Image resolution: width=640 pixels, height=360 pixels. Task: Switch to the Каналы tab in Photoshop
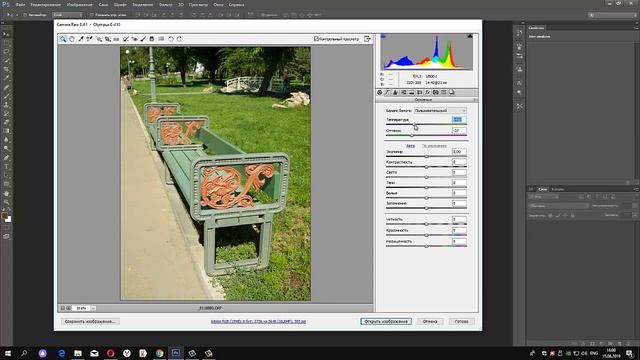[558, 189]
